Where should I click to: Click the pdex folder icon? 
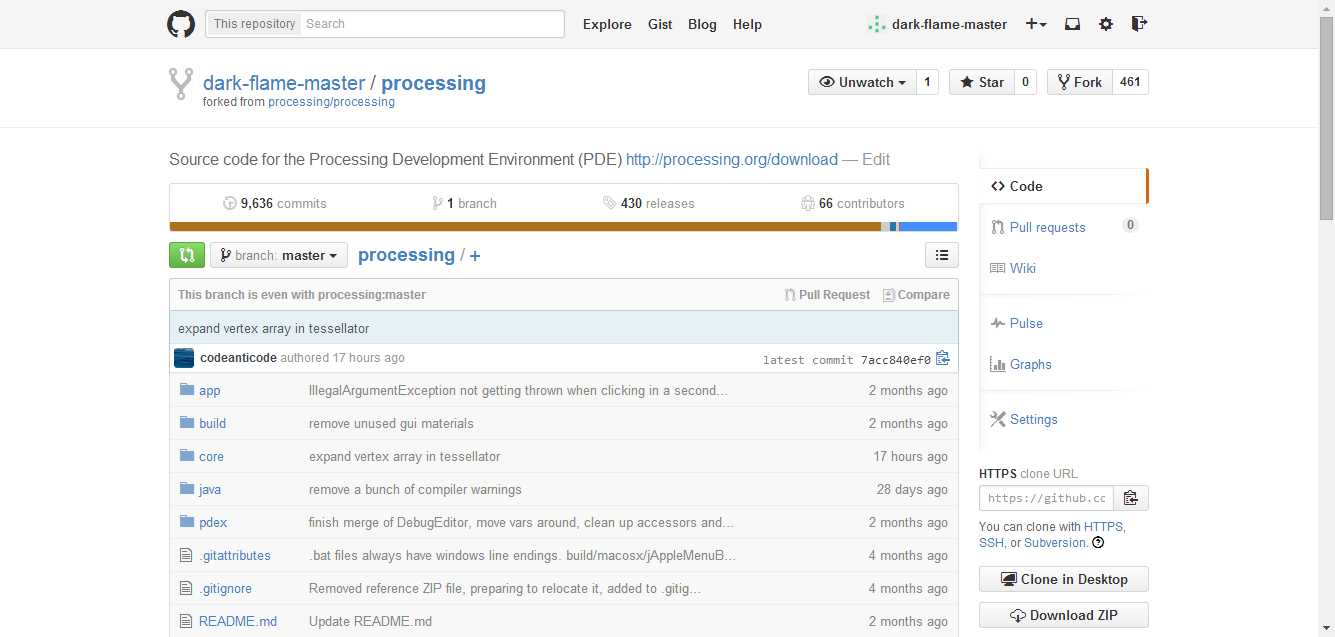[x=186, y=522]
